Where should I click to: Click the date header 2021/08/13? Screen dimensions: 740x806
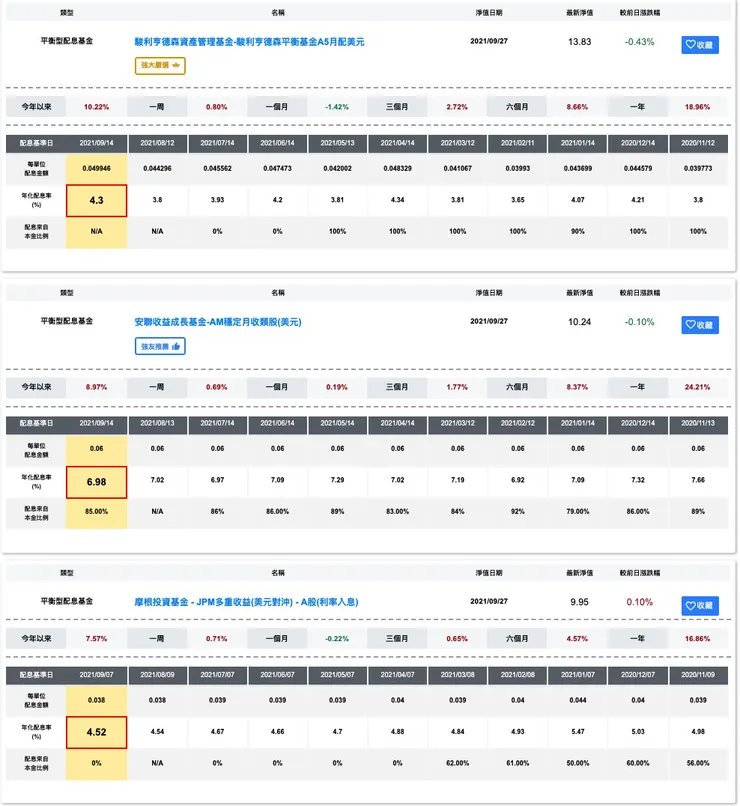[157, 423]
